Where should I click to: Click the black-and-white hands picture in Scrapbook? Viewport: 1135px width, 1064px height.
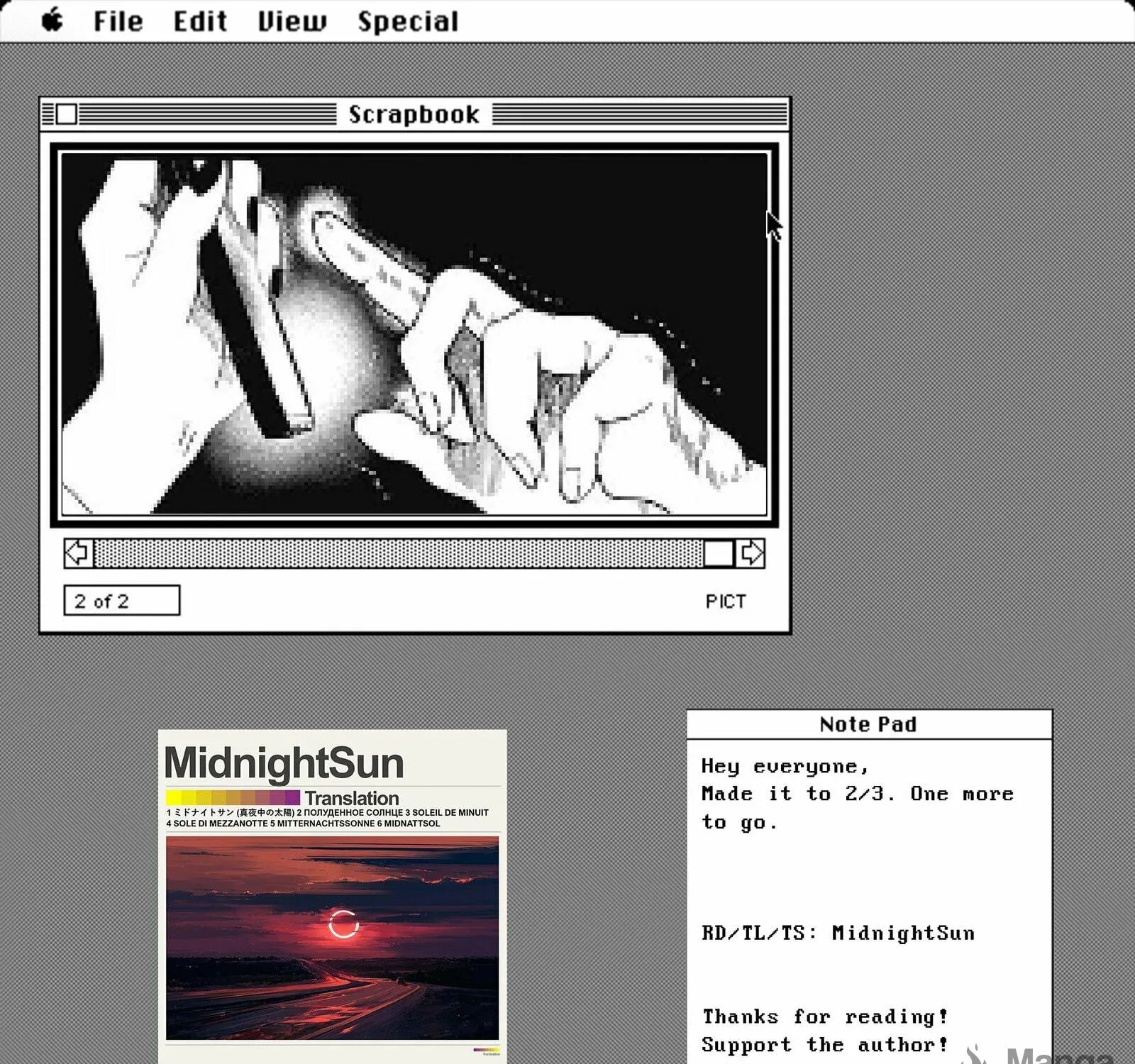(x=414, y=334)
